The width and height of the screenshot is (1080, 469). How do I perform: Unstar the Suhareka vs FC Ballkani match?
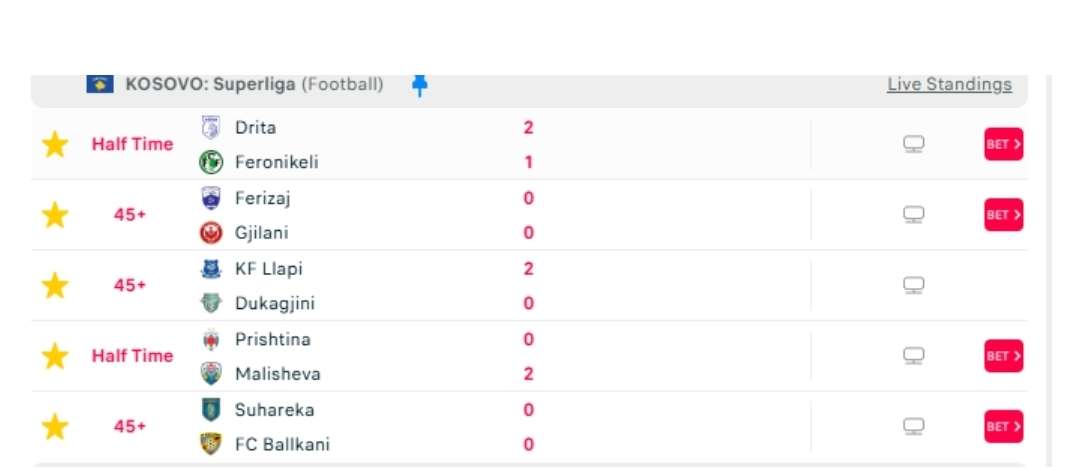54,426
